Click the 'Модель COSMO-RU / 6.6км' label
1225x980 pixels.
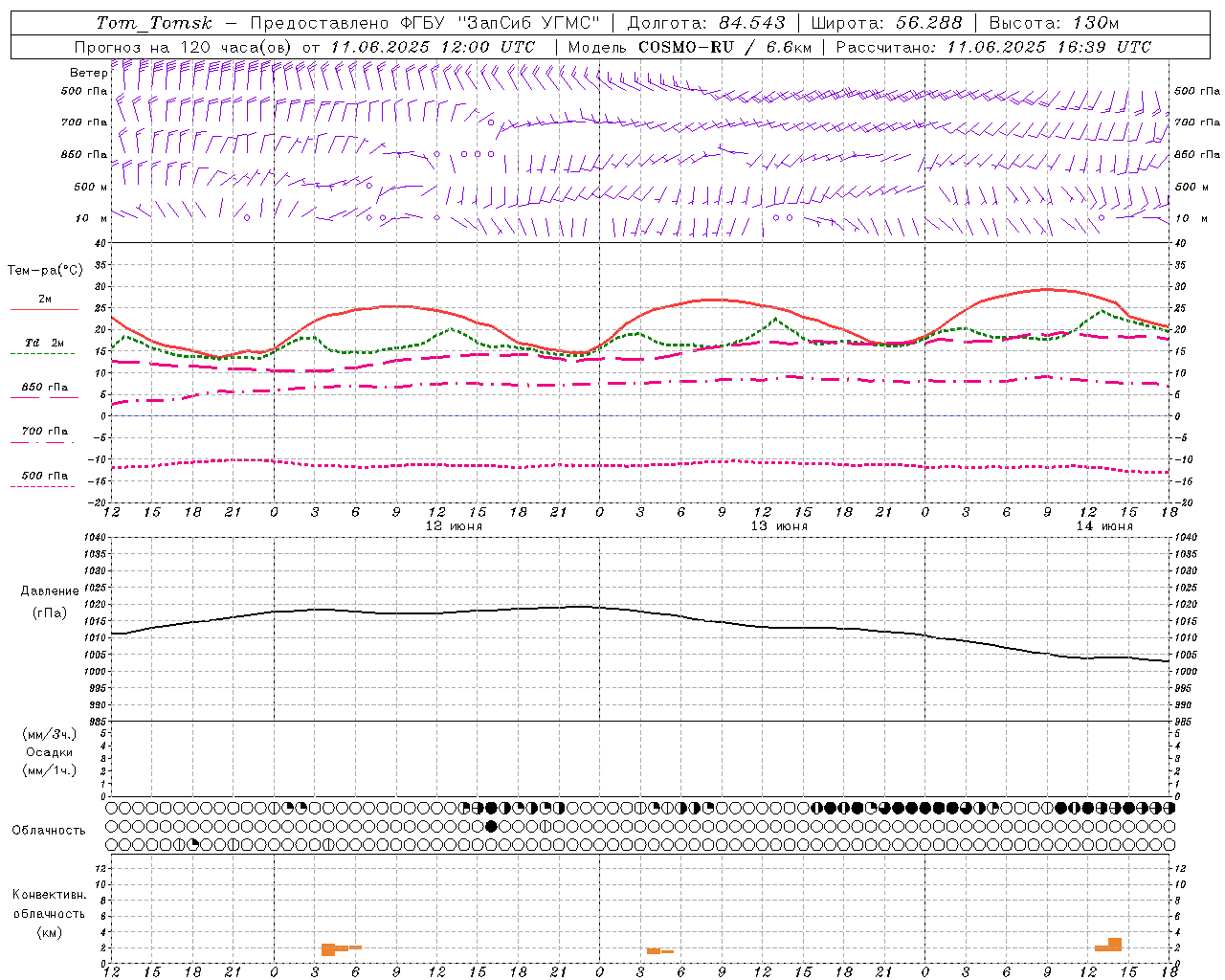[x=690, y=47]
